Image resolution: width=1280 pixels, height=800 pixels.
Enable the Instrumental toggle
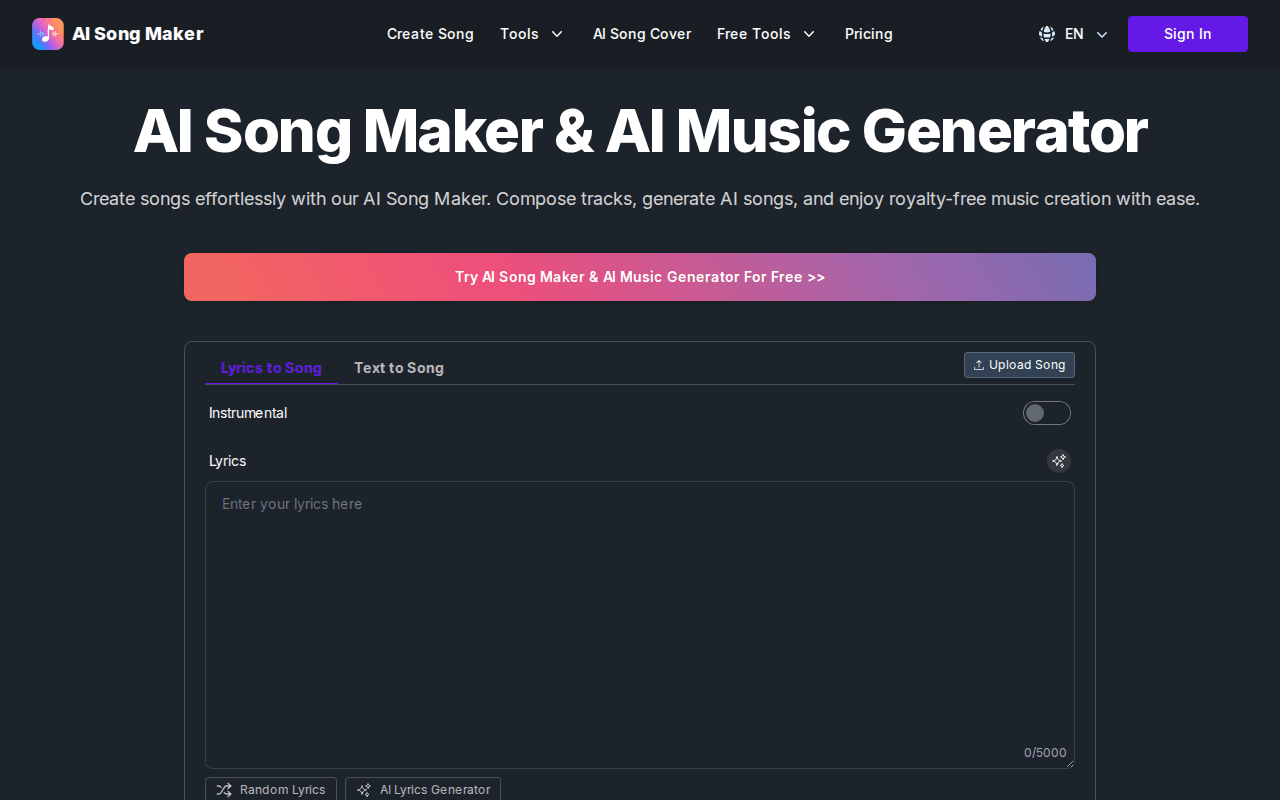tap(1046, 413)
